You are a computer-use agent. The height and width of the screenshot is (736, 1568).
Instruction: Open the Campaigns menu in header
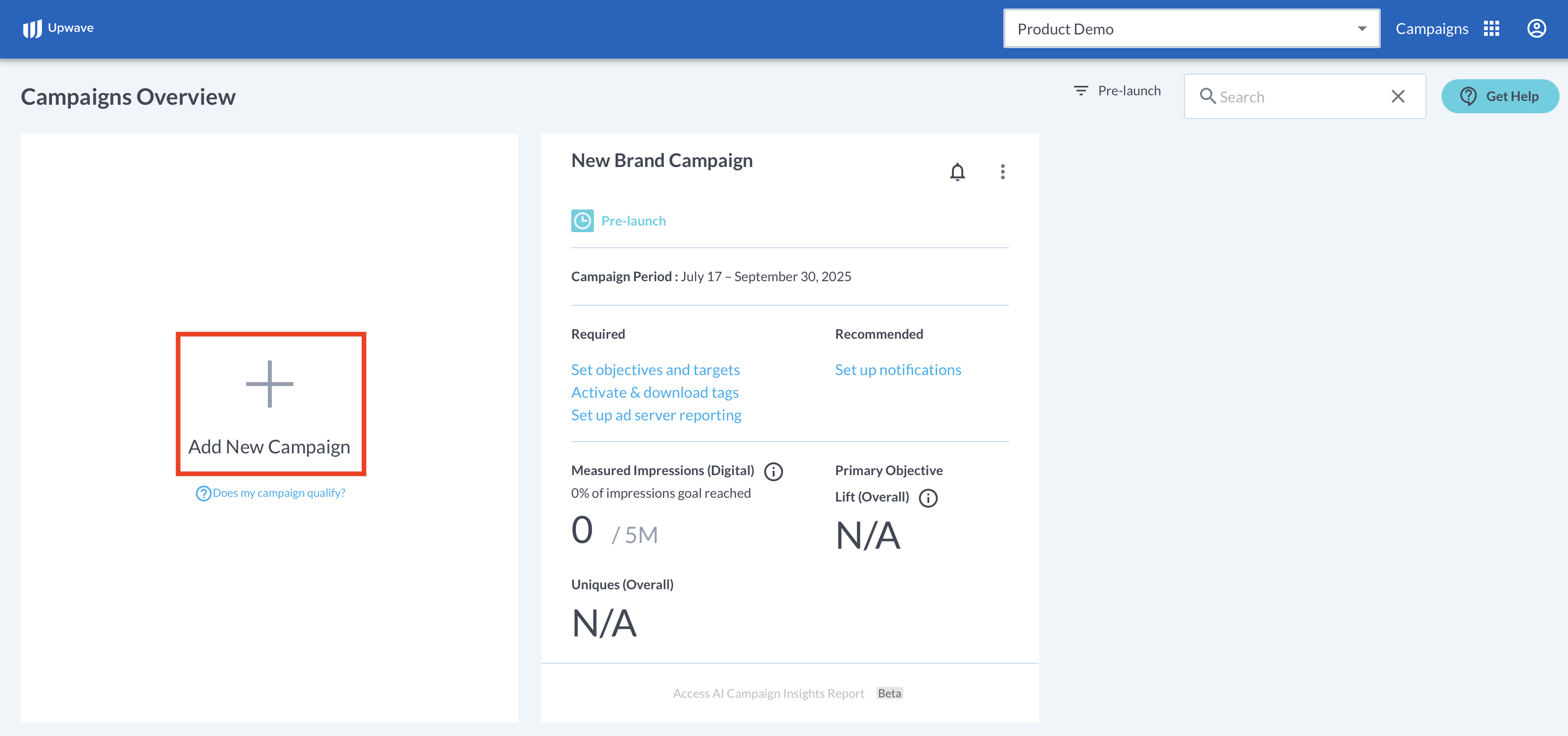click(1432, 29)
